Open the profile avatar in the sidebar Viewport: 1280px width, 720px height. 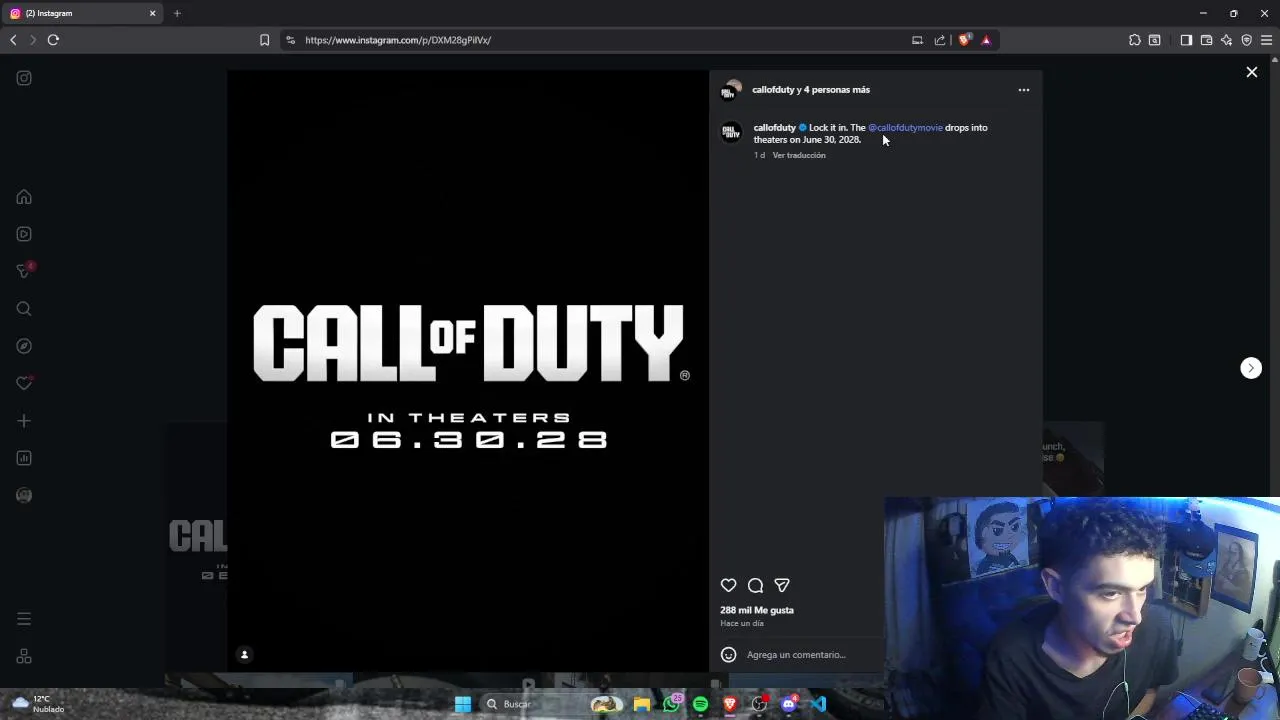pos(24,495)
